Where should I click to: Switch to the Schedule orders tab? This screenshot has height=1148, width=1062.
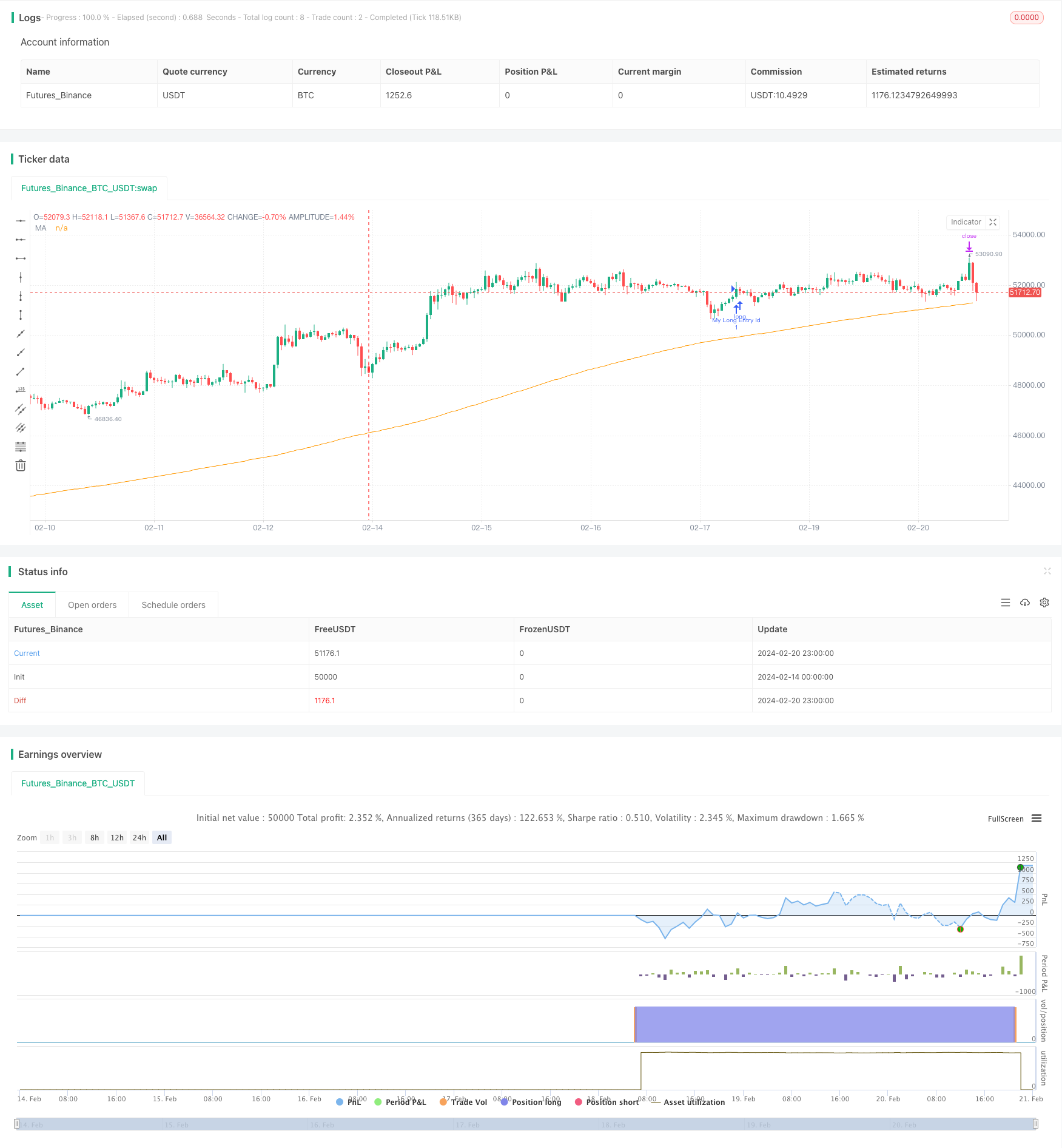pyautogui.click(x=173, y=605)
